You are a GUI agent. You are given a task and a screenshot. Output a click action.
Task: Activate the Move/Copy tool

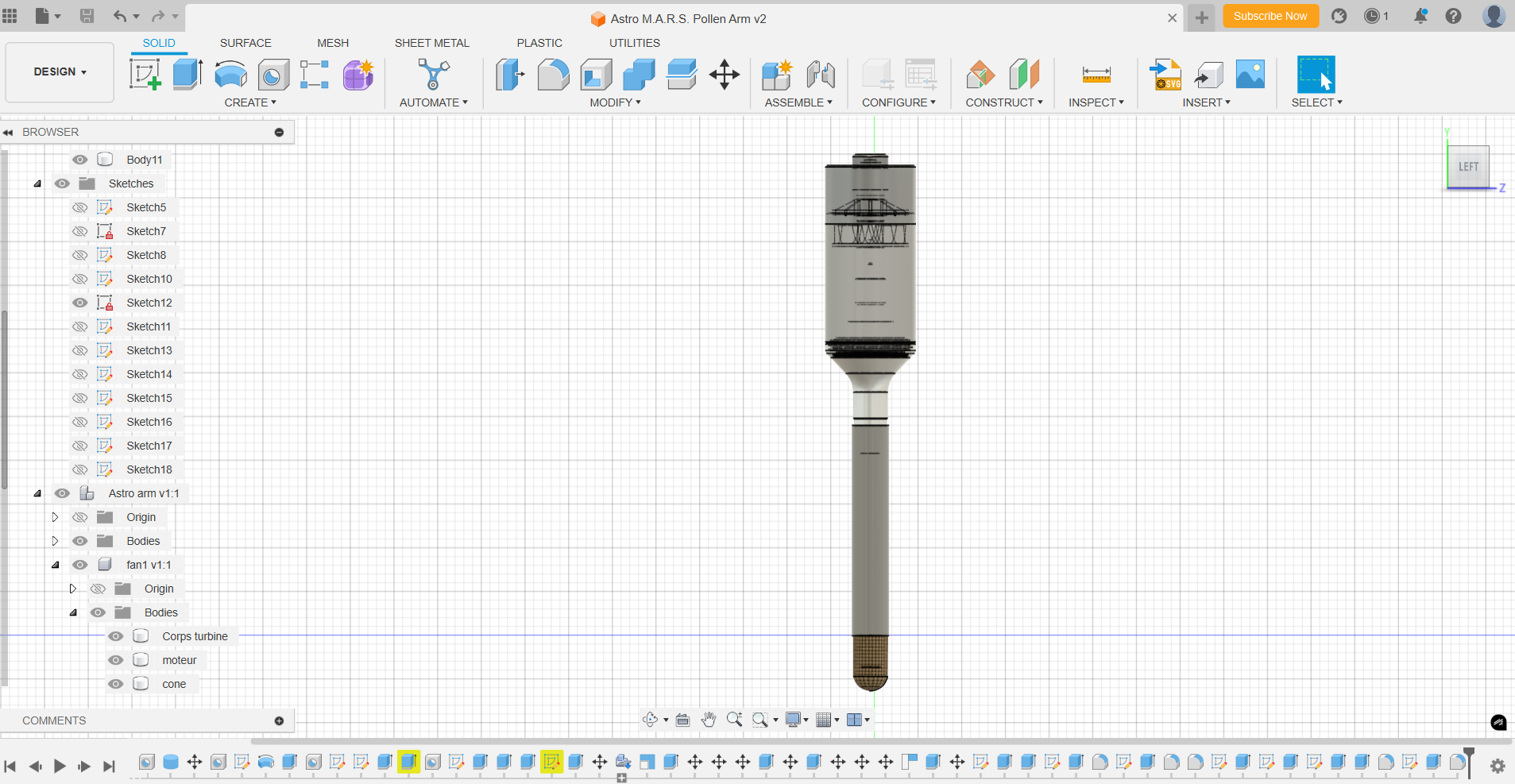[724, 75]
